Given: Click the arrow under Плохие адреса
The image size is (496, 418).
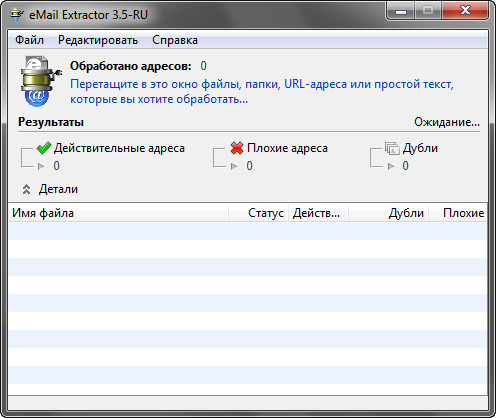Looking at the screenshot, I should (234, 166).
